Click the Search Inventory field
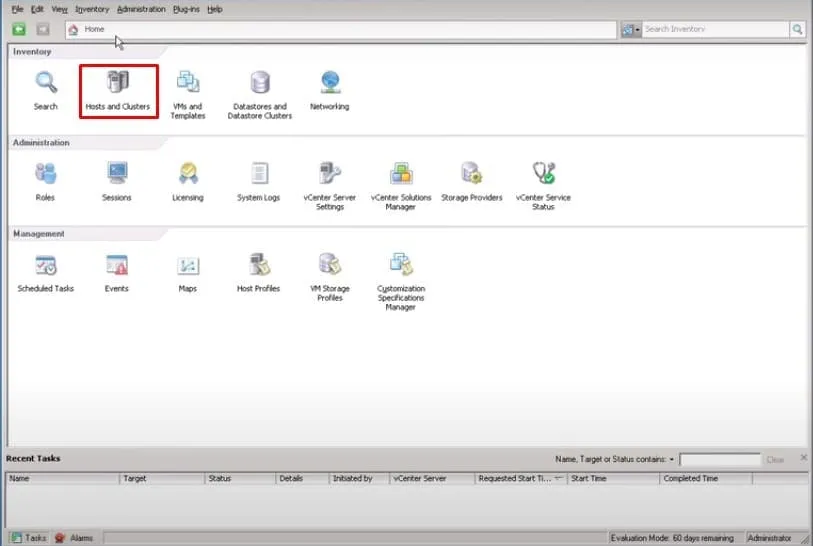Viewport: 813px width, 546px height. pos(716,30)
